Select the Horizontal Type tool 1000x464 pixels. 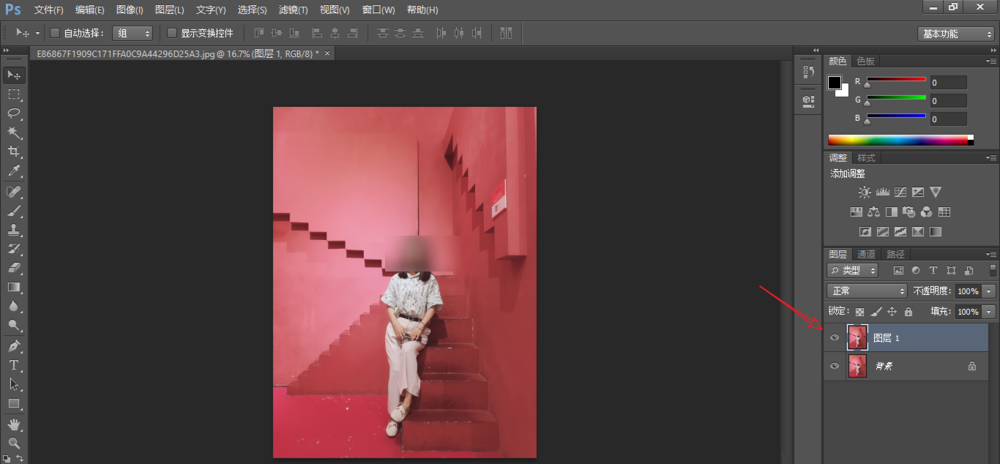coord(14,365)
